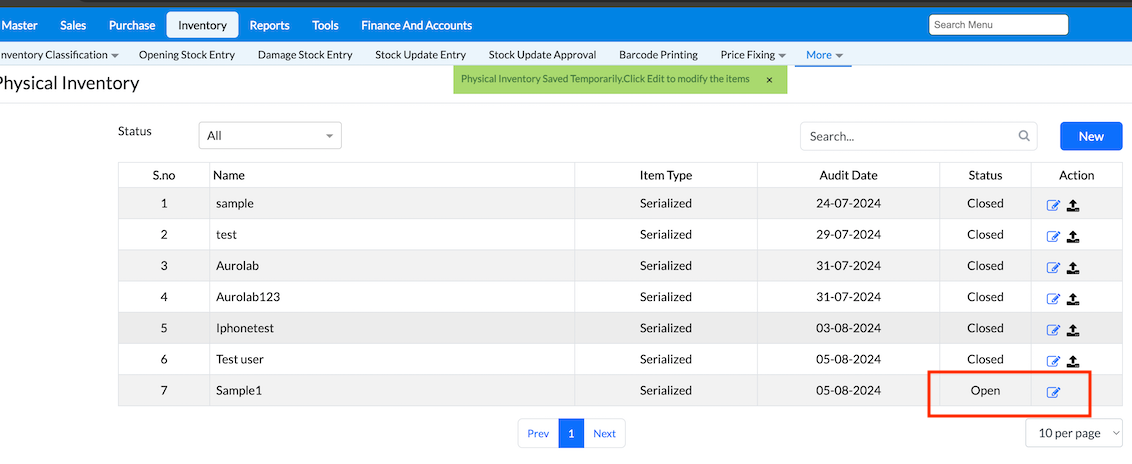Viewport: 1132px width, 464px height.
Task: Open Stock Update Approval tab
Action: (x=542, y=55)
